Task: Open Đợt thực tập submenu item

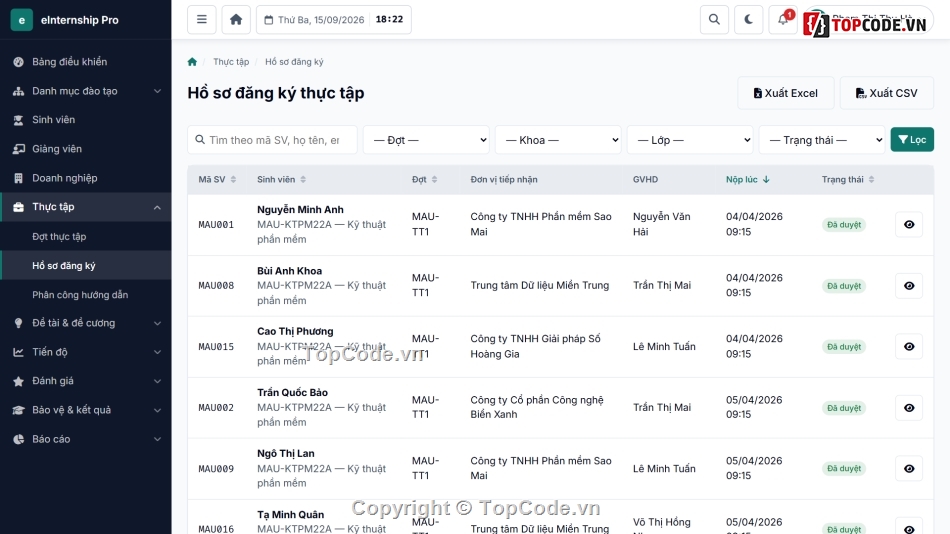Action: (x=85, y=236)
